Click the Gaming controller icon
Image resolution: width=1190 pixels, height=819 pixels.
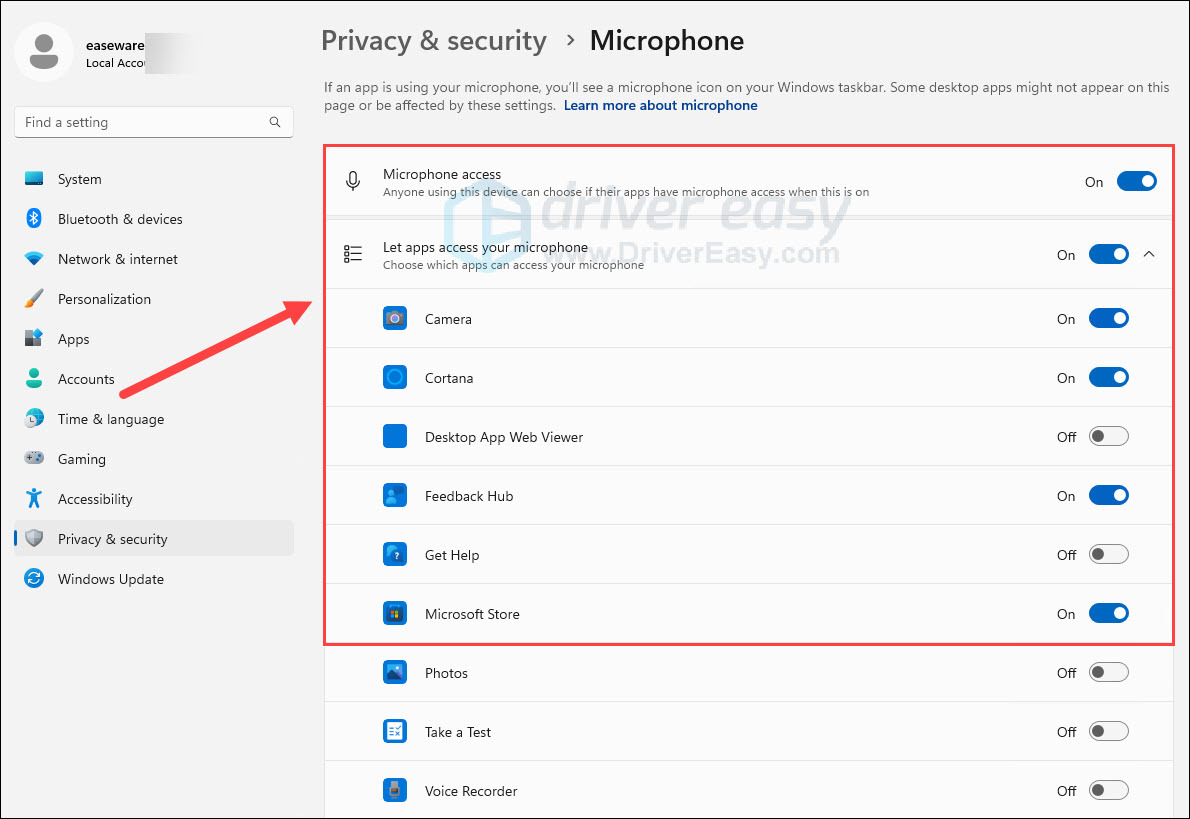point(34,458)
